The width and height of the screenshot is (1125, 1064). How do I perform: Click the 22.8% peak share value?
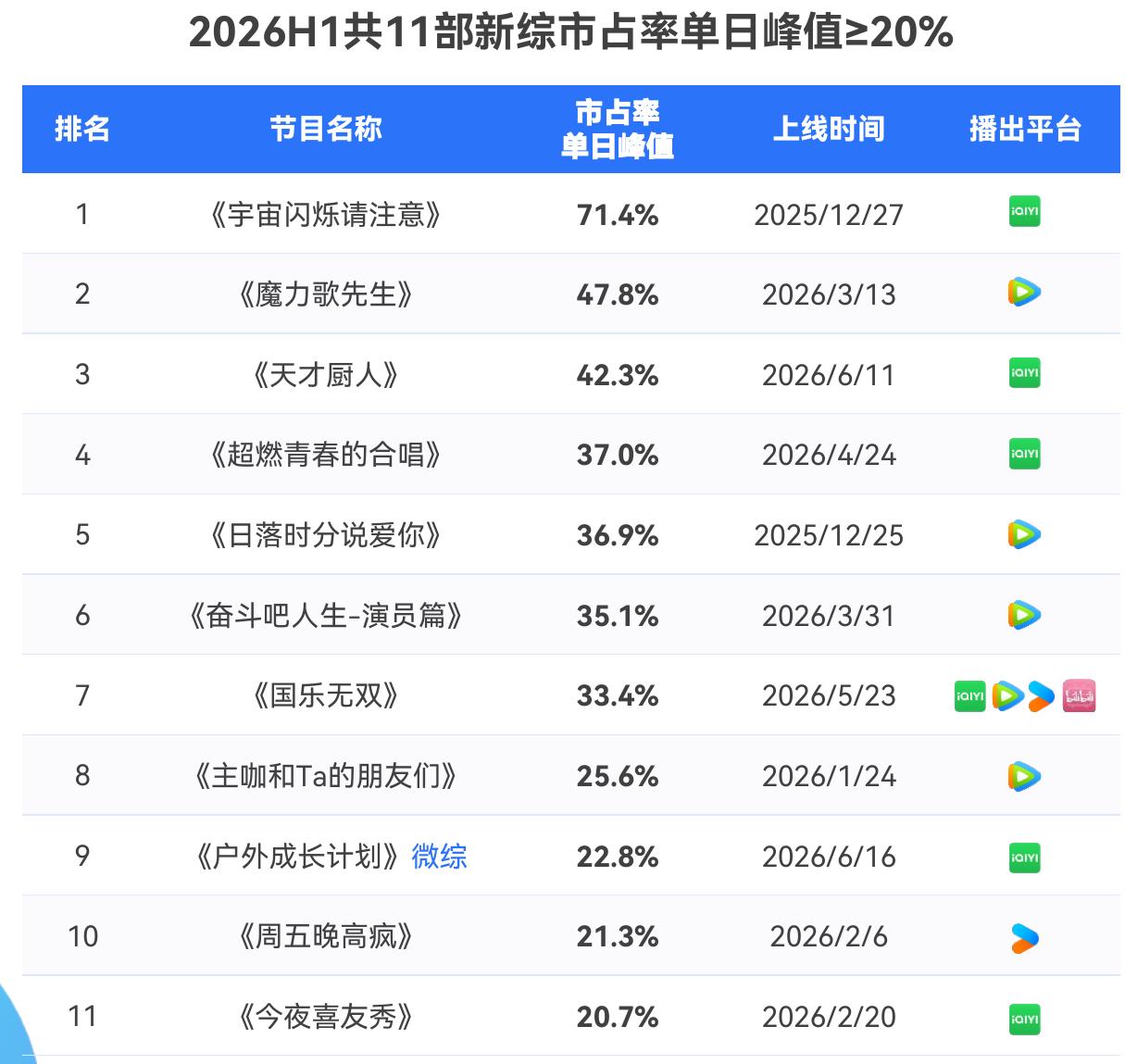[x=618, y=857]
